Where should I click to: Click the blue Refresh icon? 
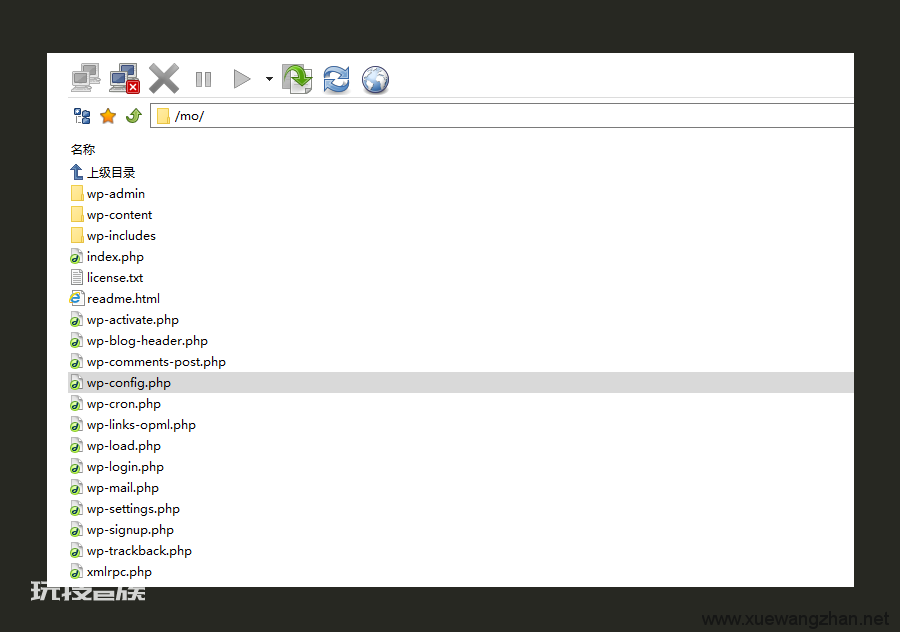coord(336,79)
